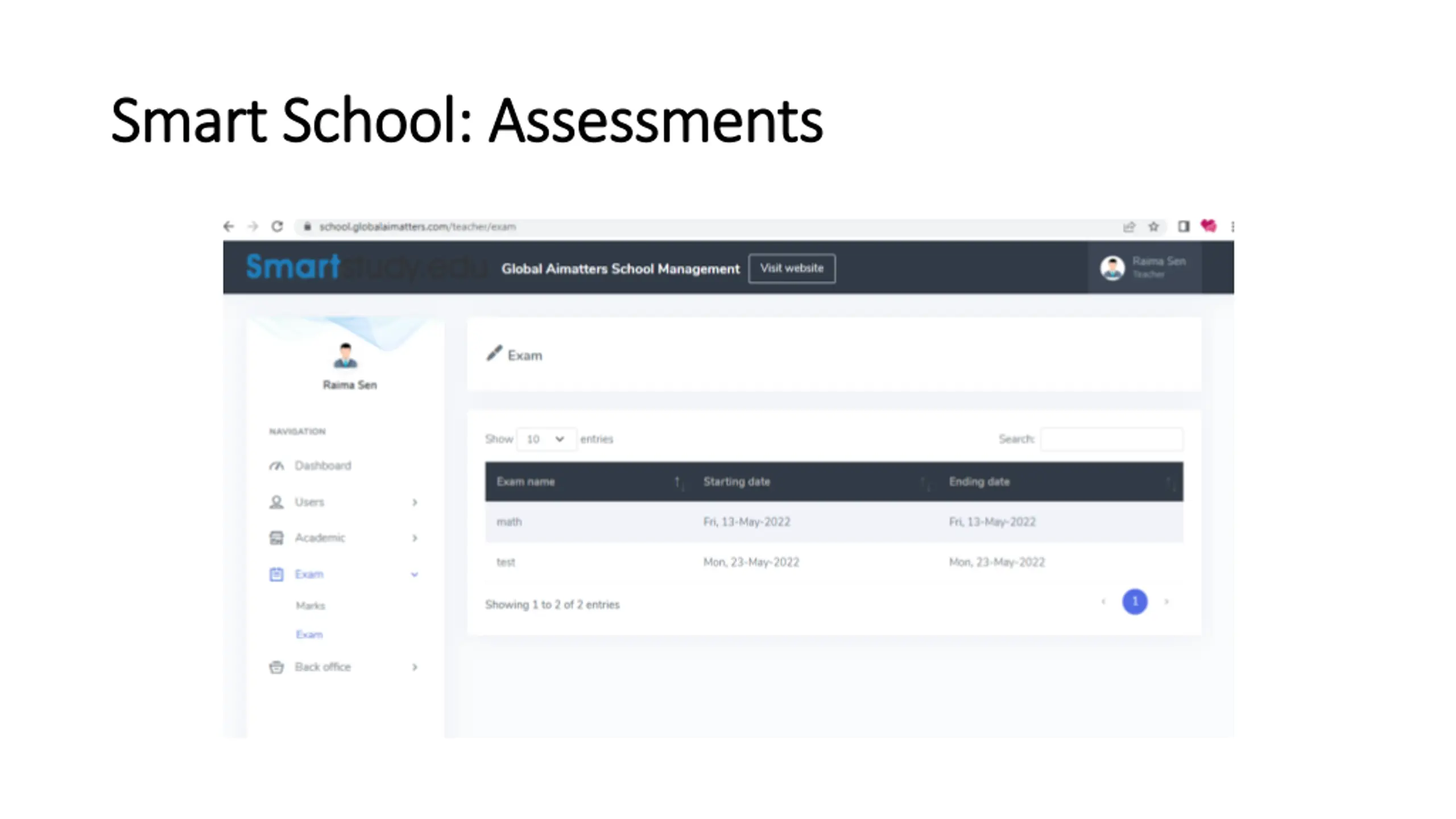The height and width of the screenshot is (819, 1456).
Task: Open the show entries count dropdown
Action: [x=545, y=439]
